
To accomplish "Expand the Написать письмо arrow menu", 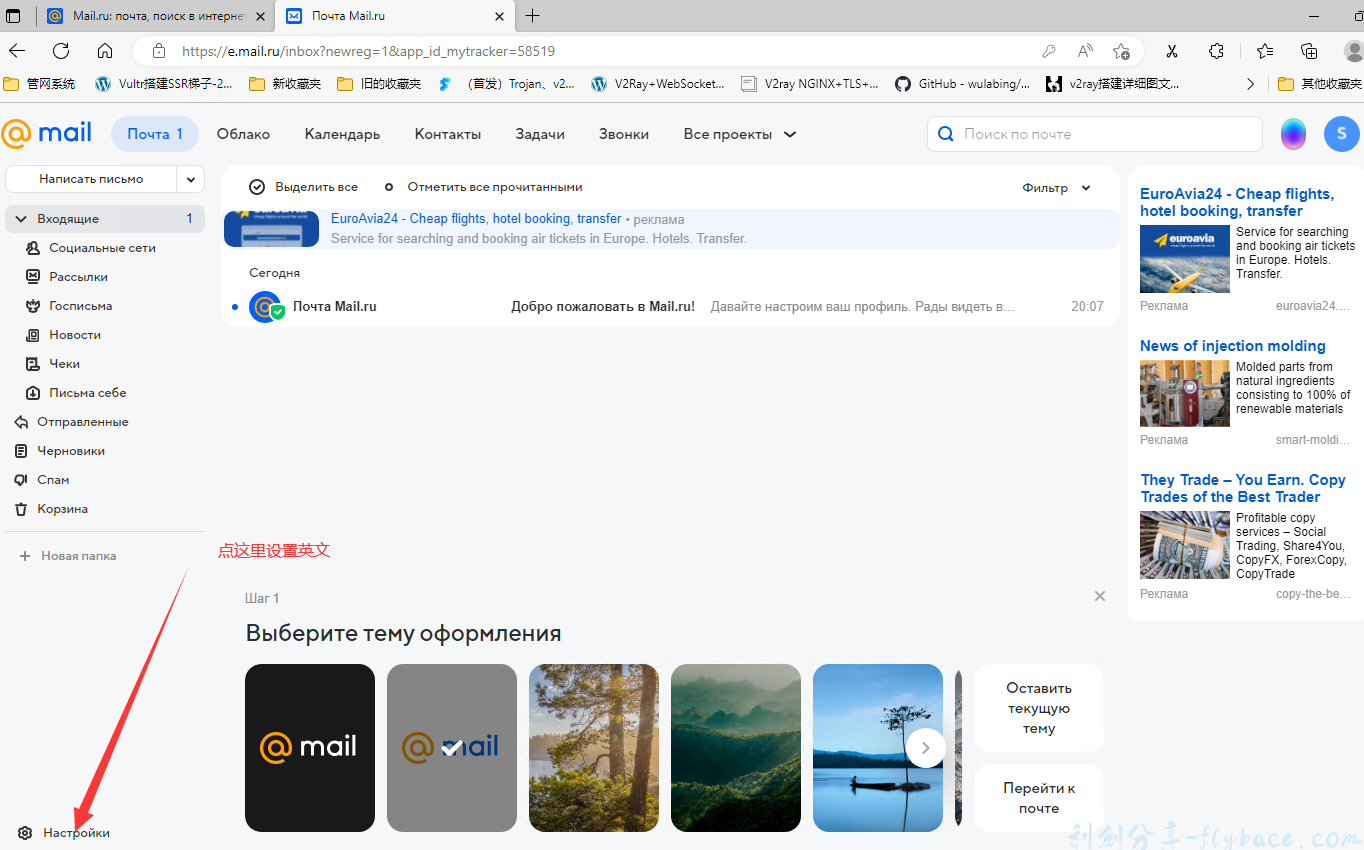I will click(190, 178).
